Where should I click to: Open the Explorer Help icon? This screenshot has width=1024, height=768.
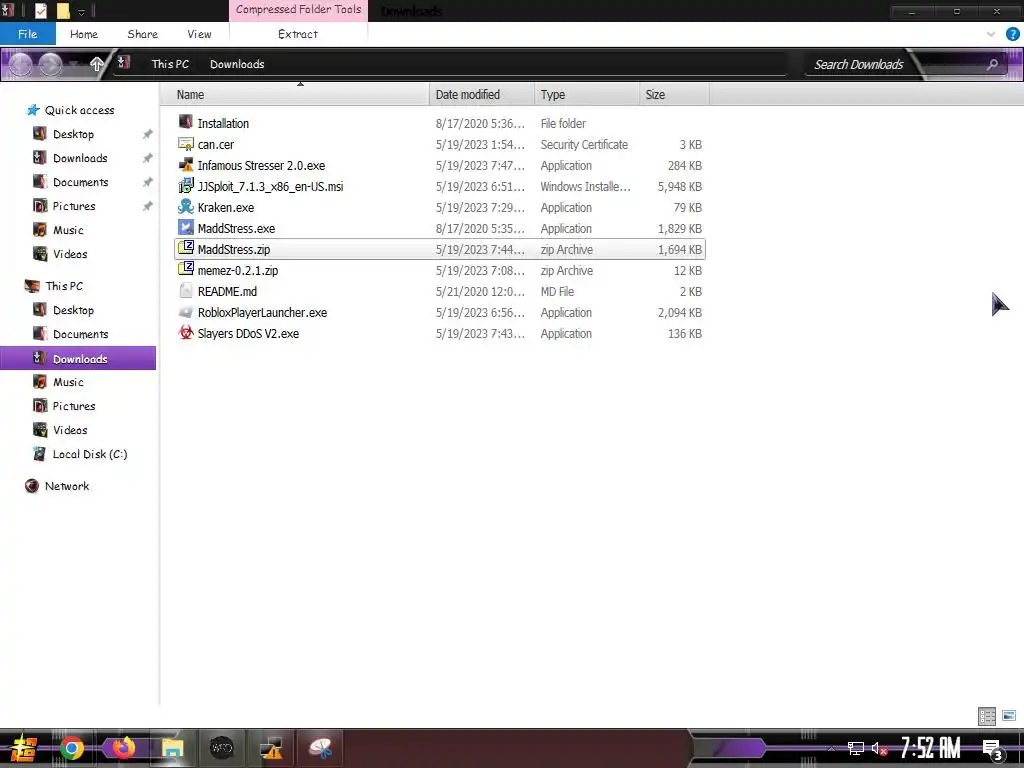(x=1012, y=34)
